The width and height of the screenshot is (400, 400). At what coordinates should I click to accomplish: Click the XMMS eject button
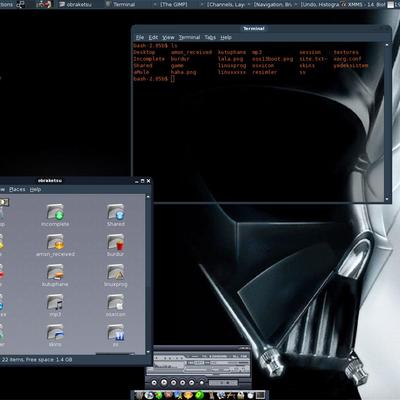(202, 383)
